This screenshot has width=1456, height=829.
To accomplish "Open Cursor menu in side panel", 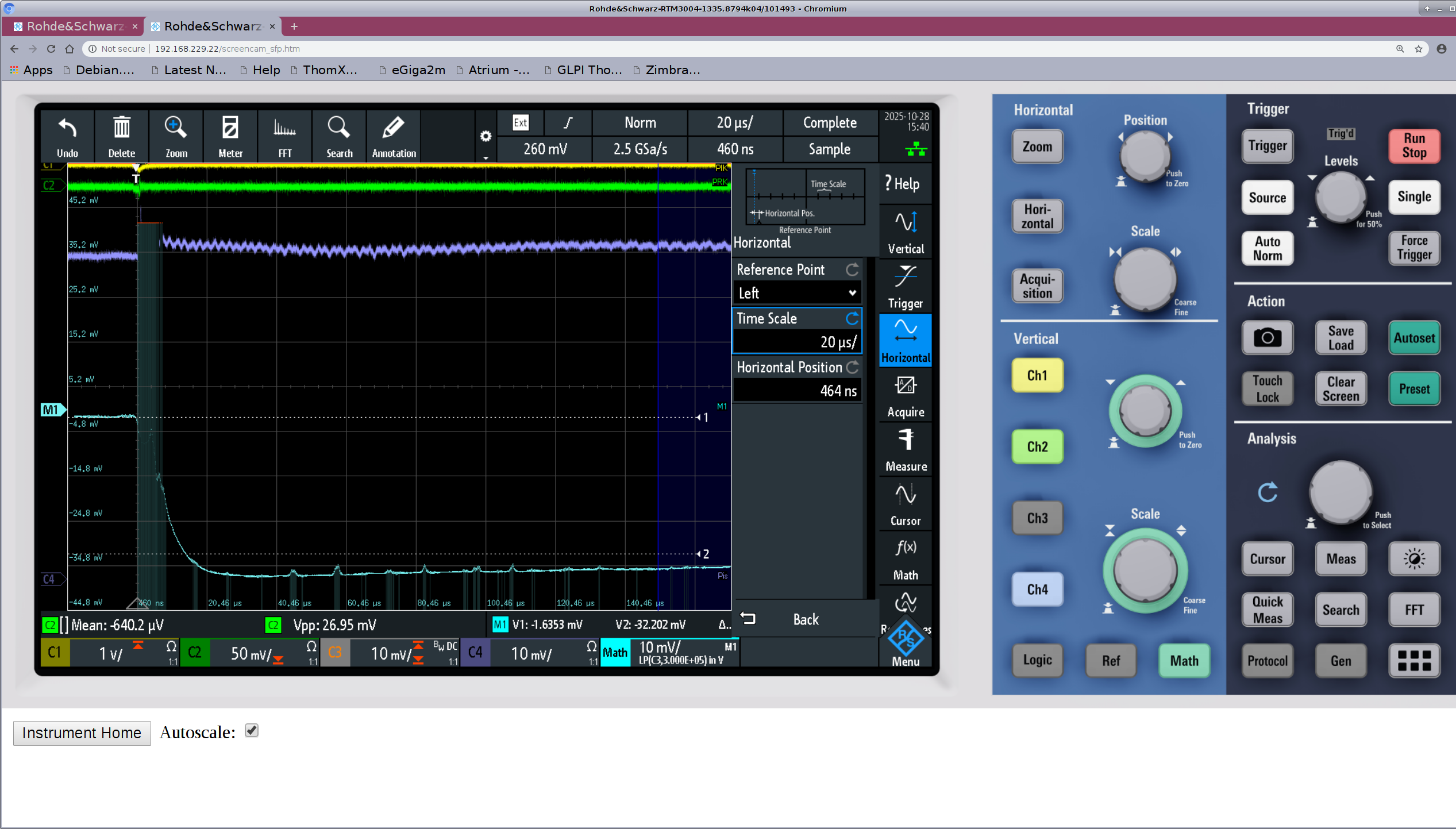I will (x=905, y=504).
